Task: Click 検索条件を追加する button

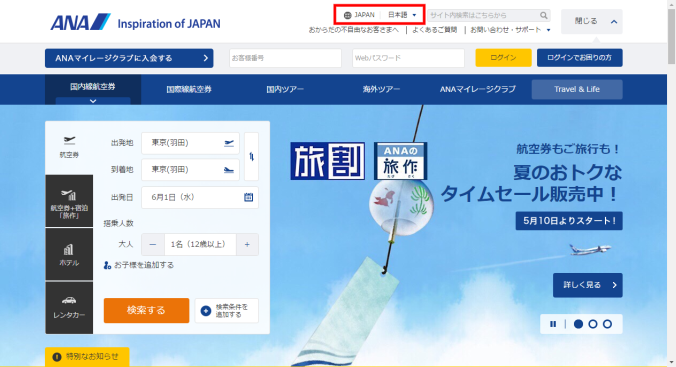Action: (x=226, y=311)
